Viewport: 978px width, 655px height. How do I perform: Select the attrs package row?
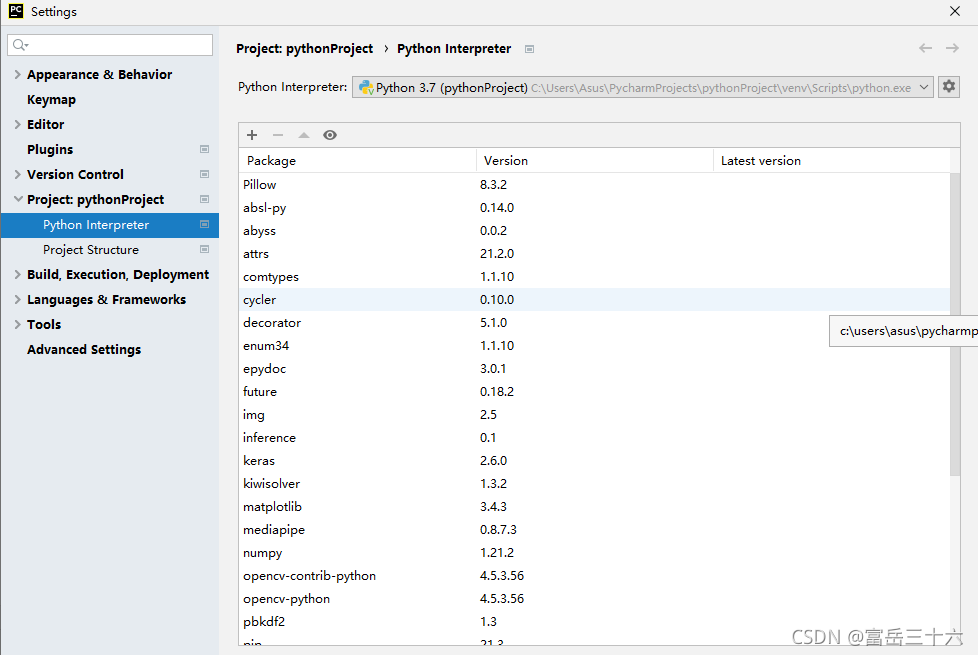click(x=594, y=254)
